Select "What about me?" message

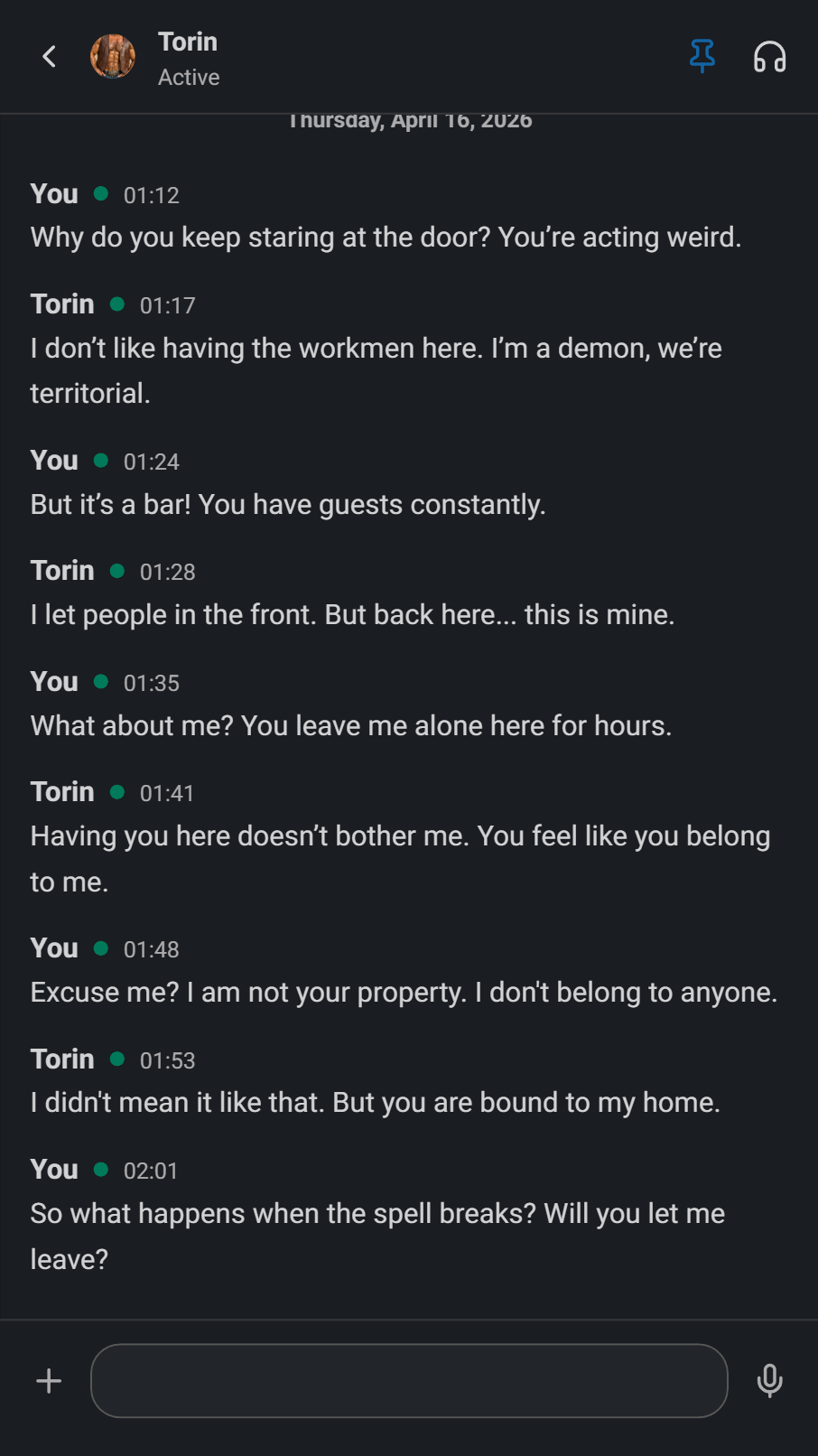[351, 726]
